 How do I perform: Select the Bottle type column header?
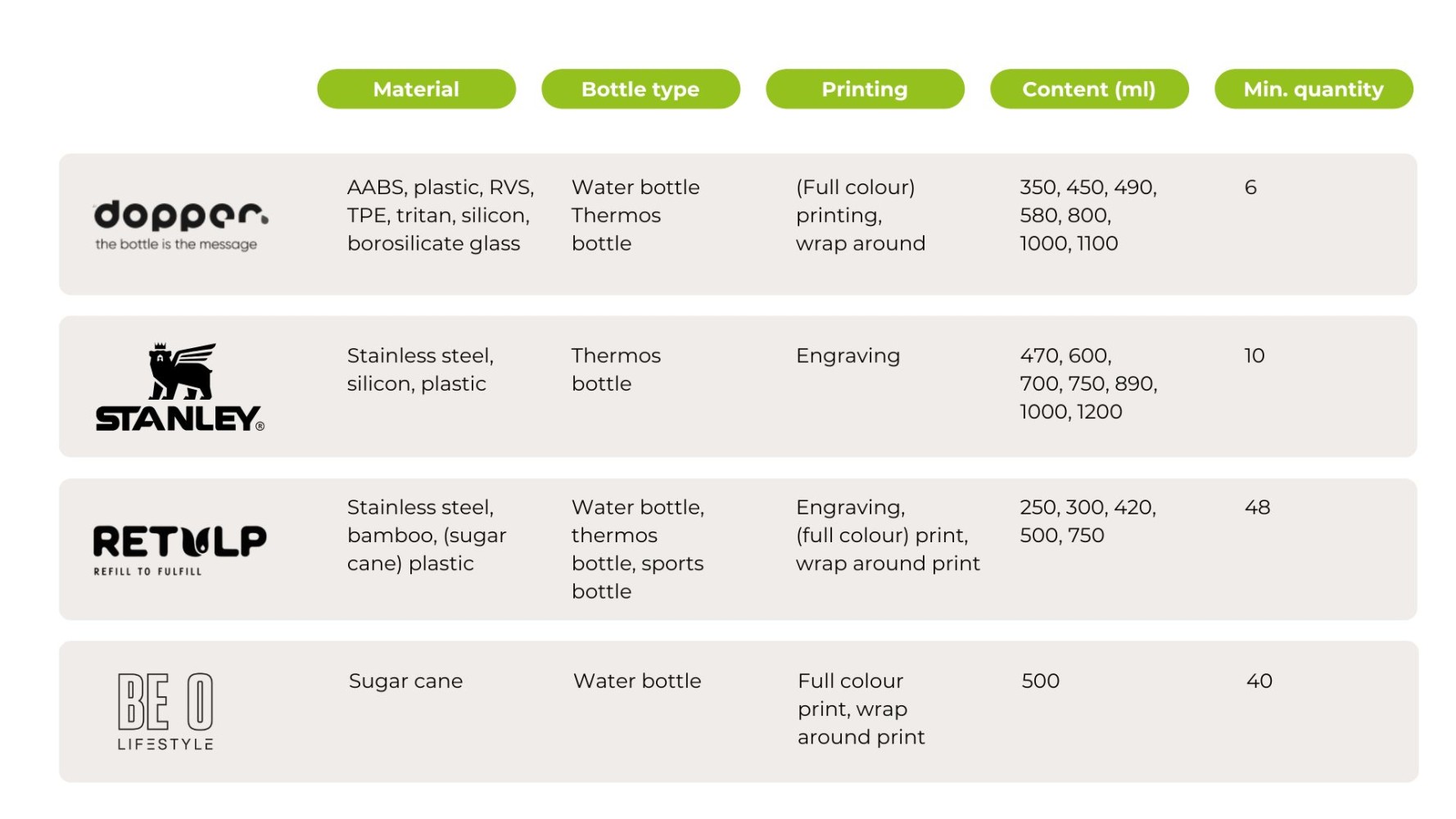pos(640,89)
